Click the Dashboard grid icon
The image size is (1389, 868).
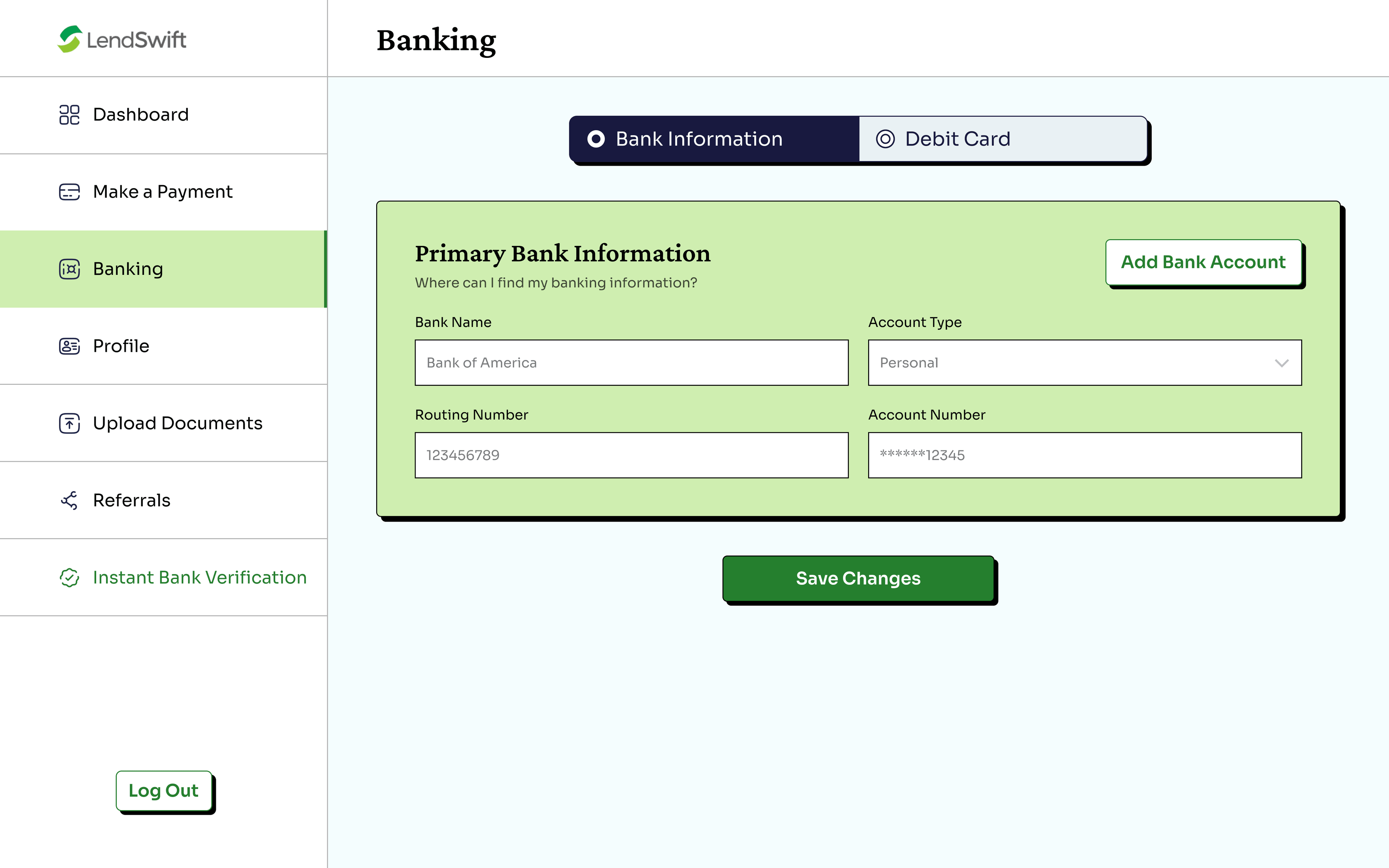[x=69, y=115]
